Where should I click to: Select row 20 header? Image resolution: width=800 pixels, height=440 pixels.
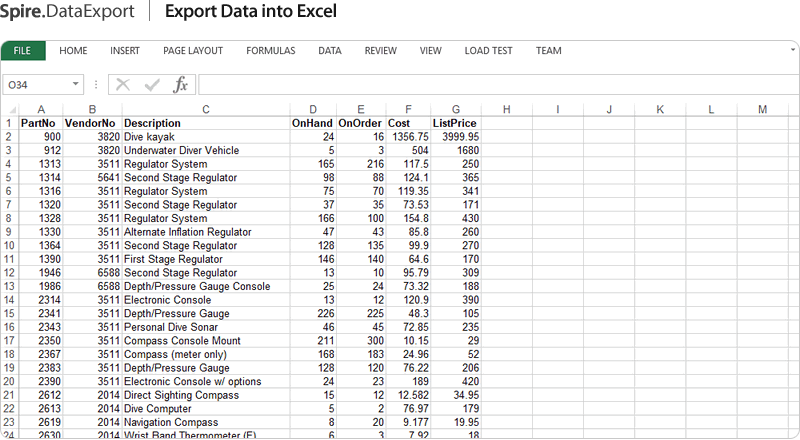(9, 381)
